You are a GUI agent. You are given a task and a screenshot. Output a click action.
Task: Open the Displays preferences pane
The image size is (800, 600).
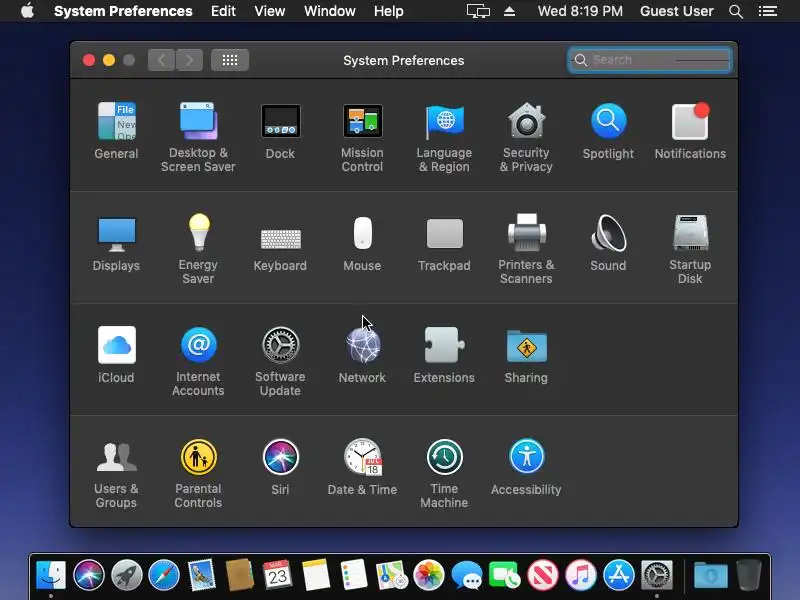[116, 243]
